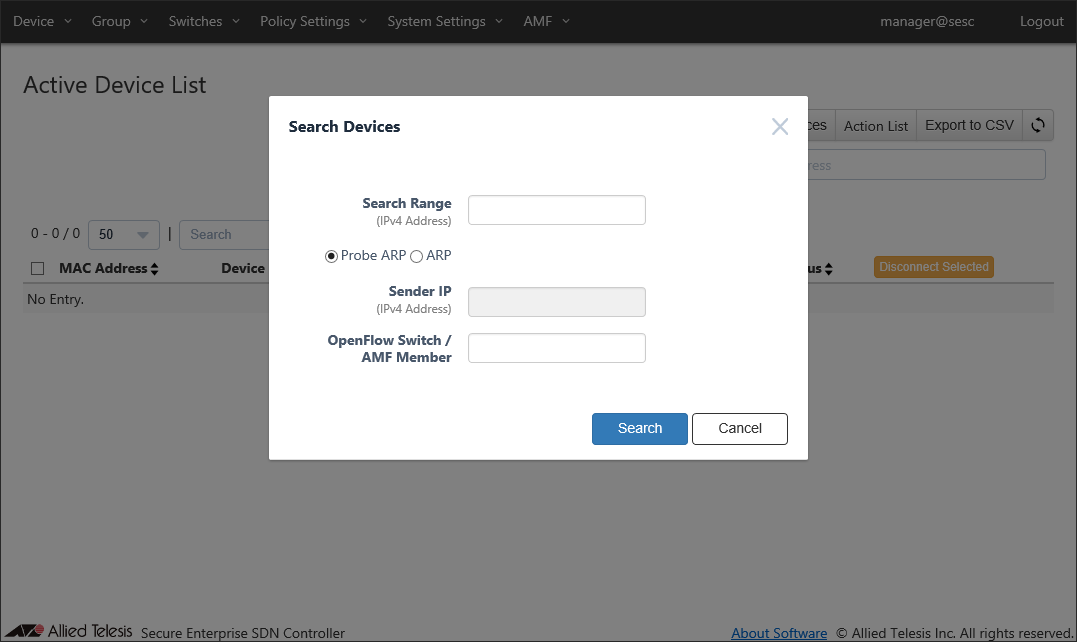Click the Allied Telesis logo in footer
The image size is (1077, 642).
(69, 631)
